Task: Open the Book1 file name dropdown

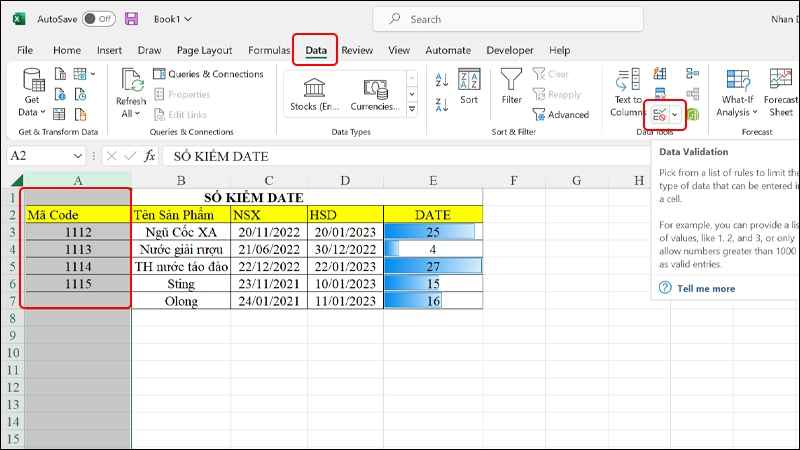Action: click(x=173, y=19)
